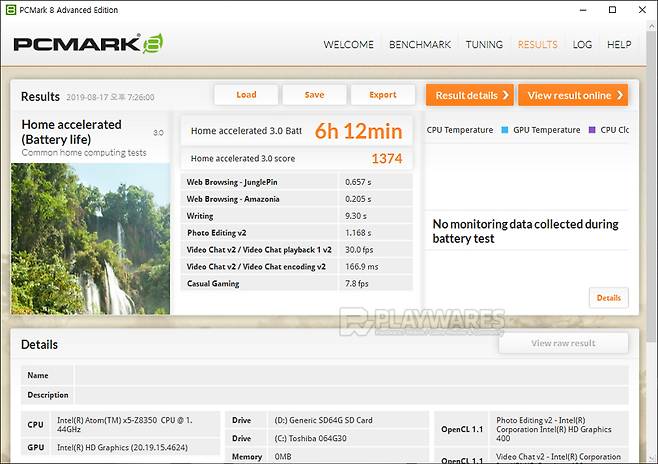Click the Details button under monitoring chart
The image size is (658, 464).
tap(609, 298)
